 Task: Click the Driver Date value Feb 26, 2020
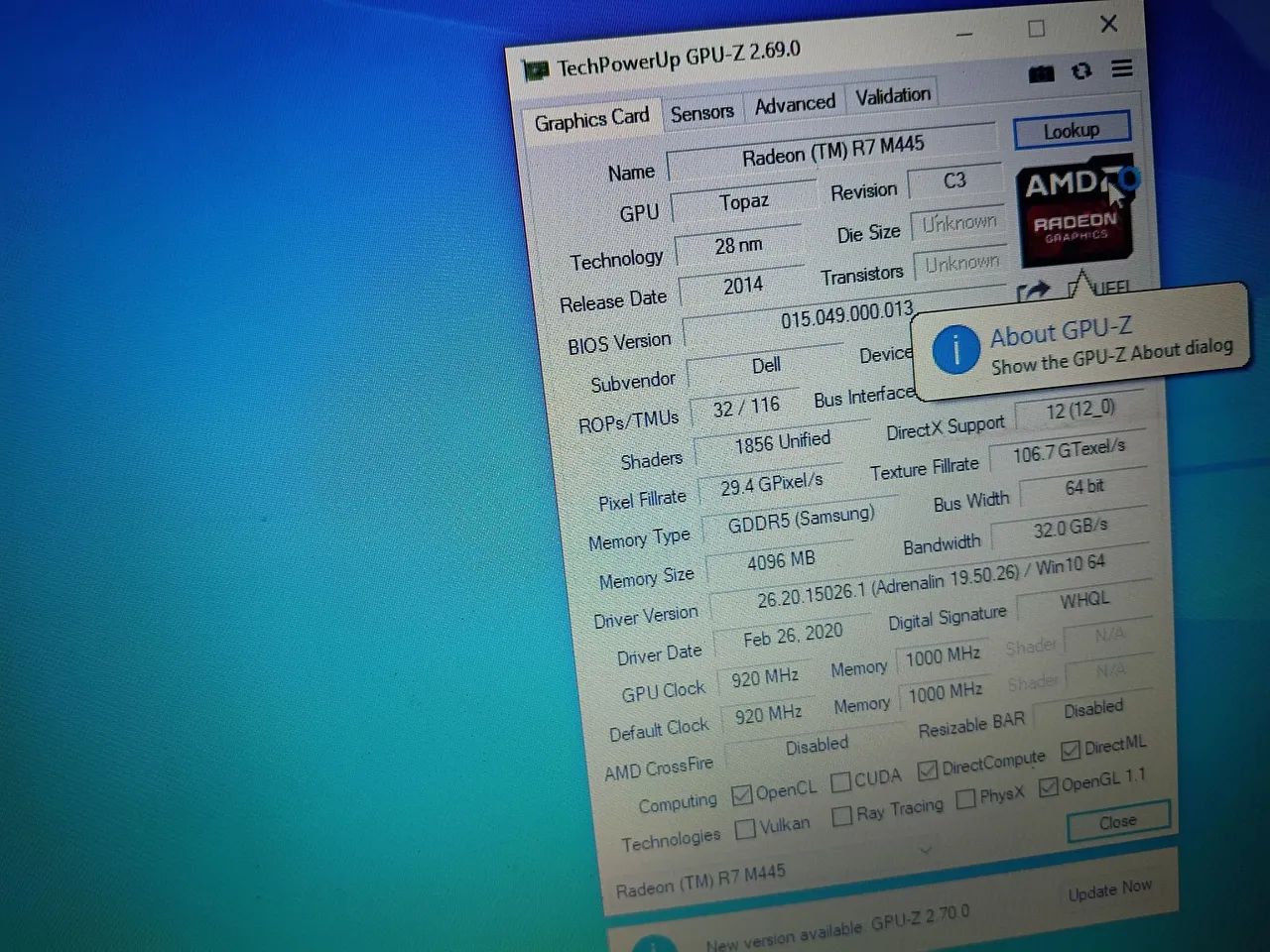(793, 636)
